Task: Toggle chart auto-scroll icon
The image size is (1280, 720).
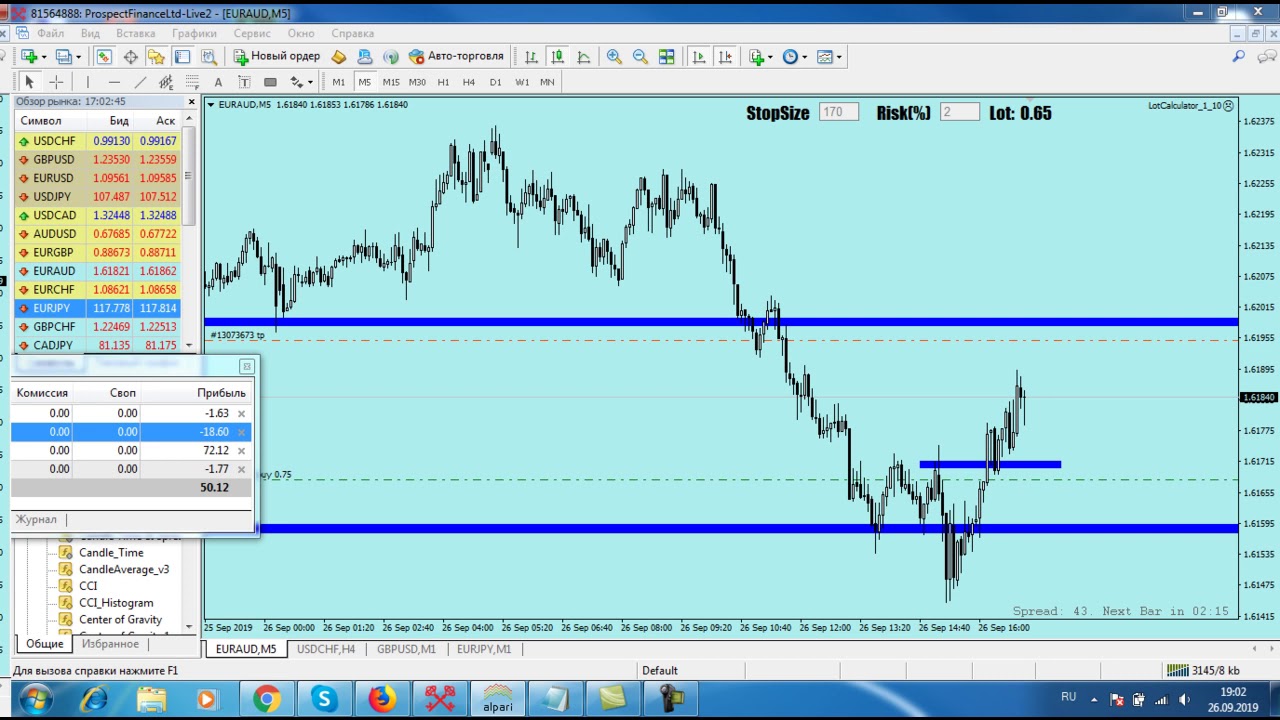Action: tap(699, 57)
